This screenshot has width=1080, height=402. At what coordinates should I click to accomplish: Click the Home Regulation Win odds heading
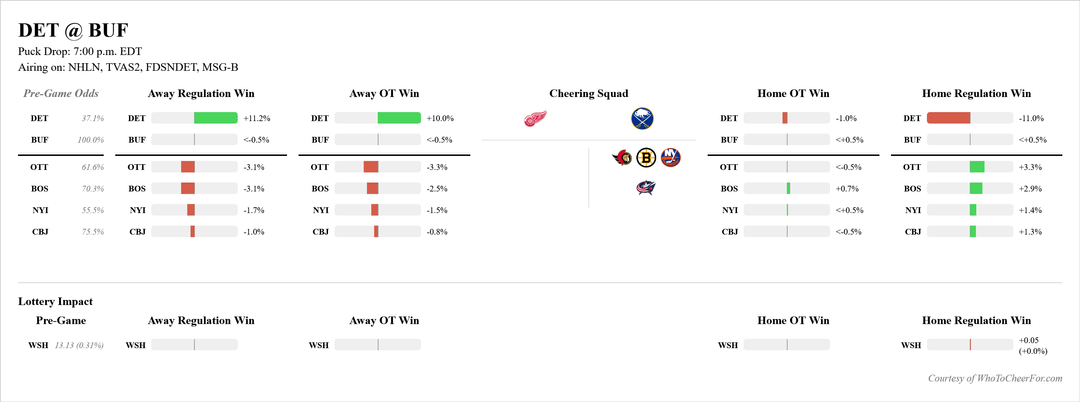[x=976, y=94]
